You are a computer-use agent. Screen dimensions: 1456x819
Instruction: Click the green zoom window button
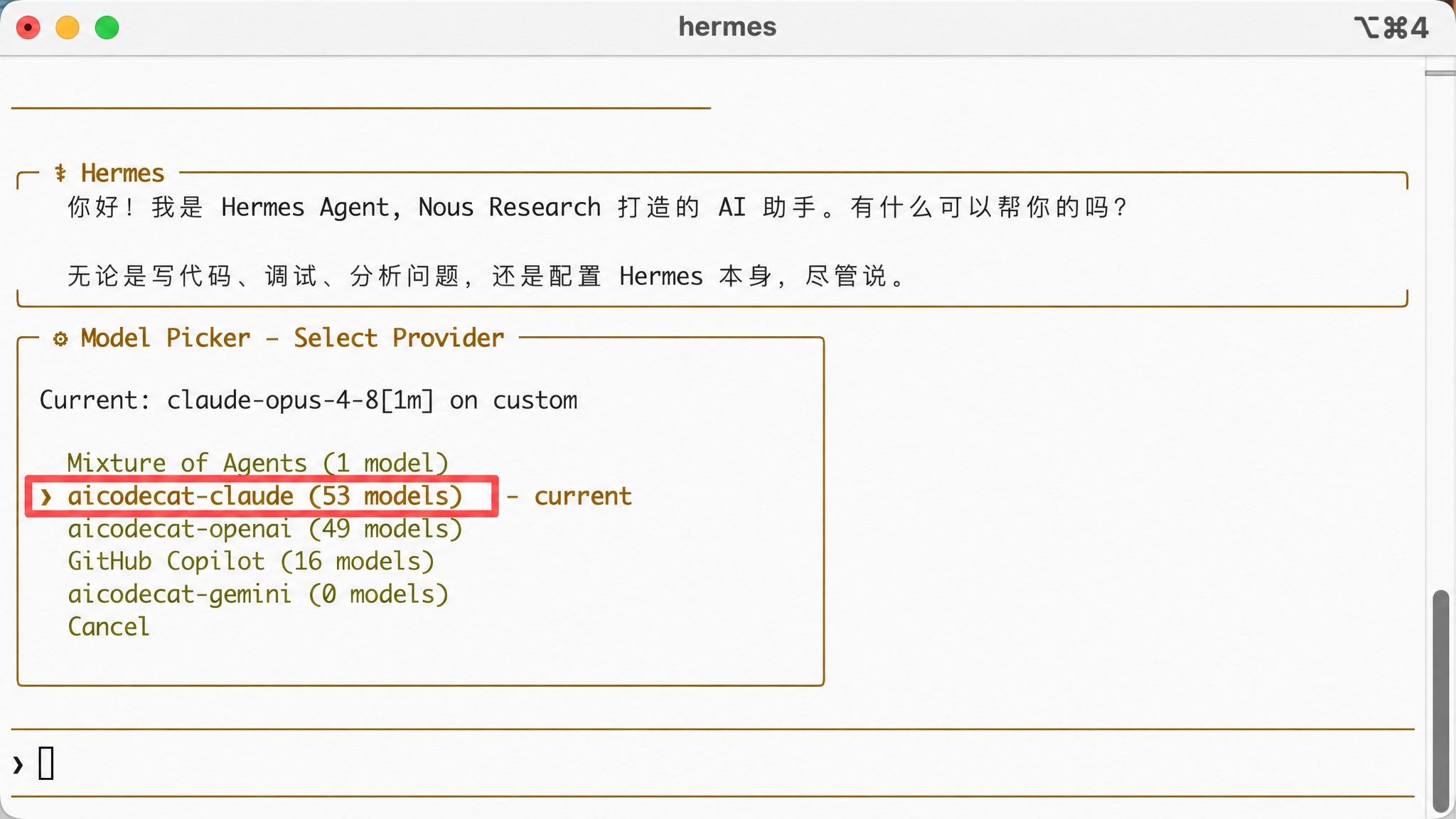tap(107, 28)
